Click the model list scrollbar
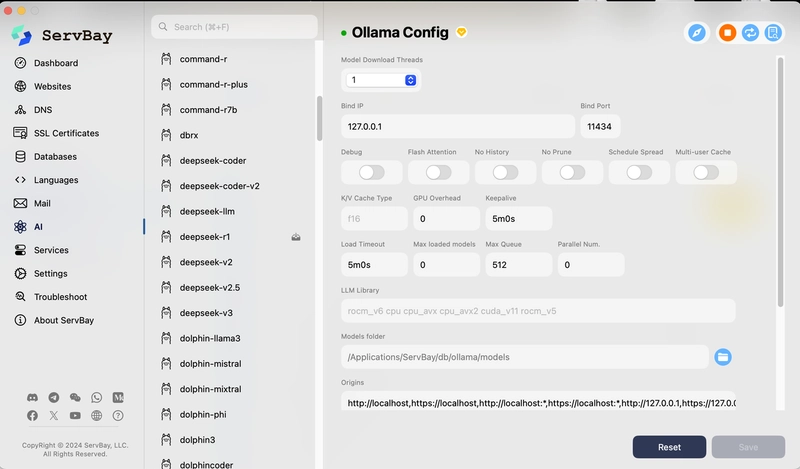800x469 pixels. pyautogui.click(x=319, y=118)
